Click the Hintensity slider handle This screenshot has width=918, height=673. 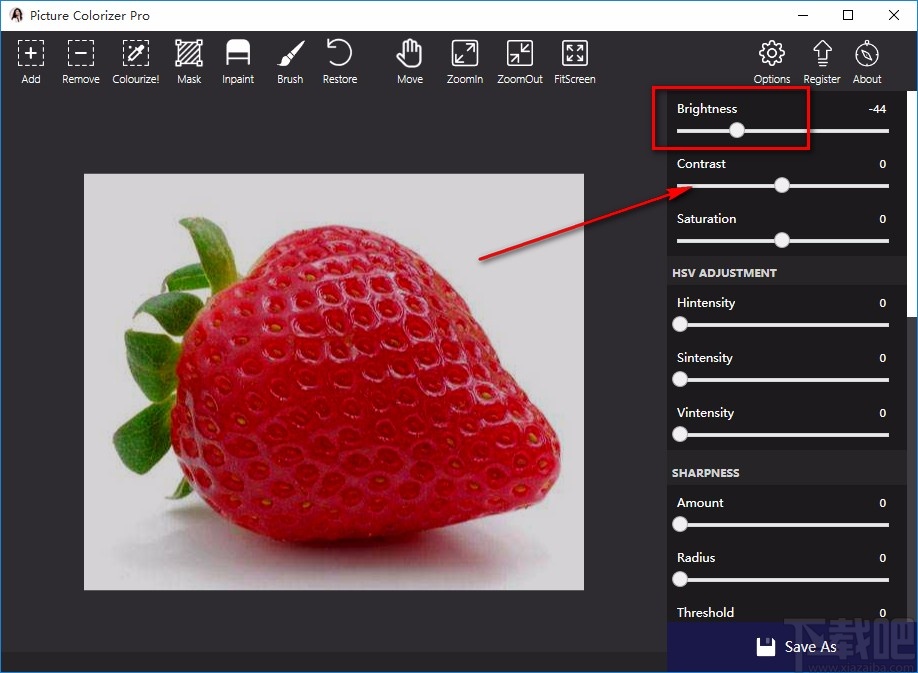pos(680,324)
